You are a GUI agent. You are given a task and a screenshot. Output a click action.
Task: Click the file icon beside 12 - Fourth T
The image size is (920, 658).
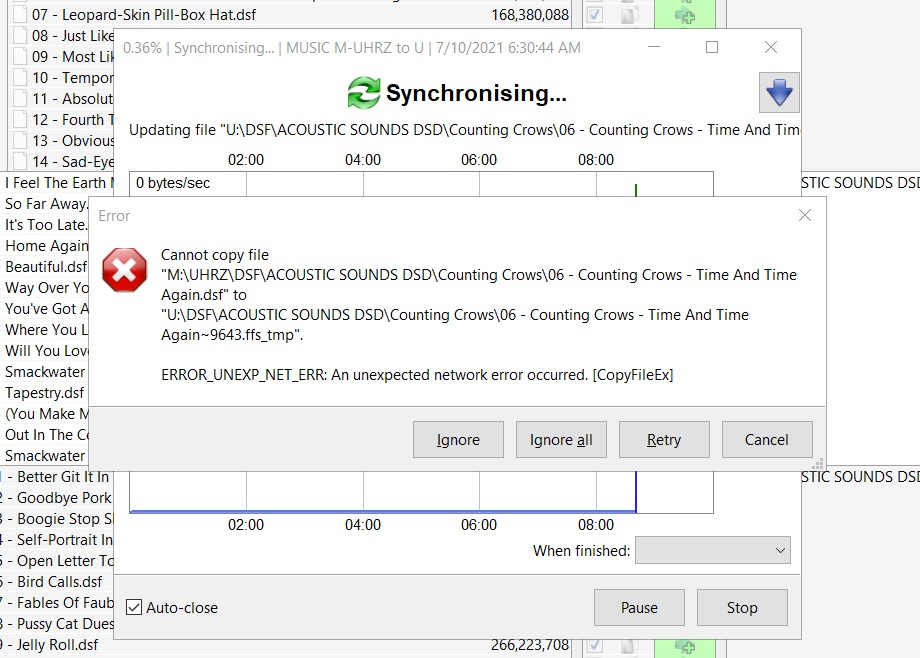click(21, 120)
